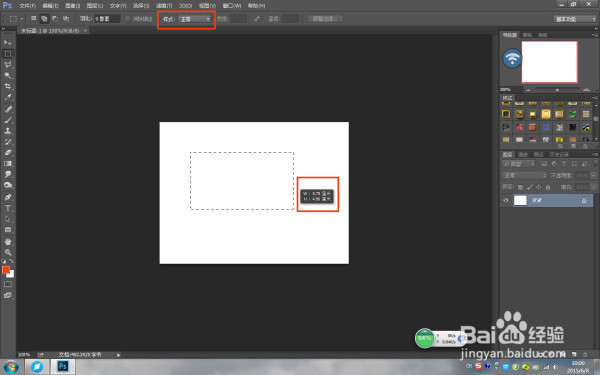
Task: Select the Eyedropper tool
Action: pos(8,97)
